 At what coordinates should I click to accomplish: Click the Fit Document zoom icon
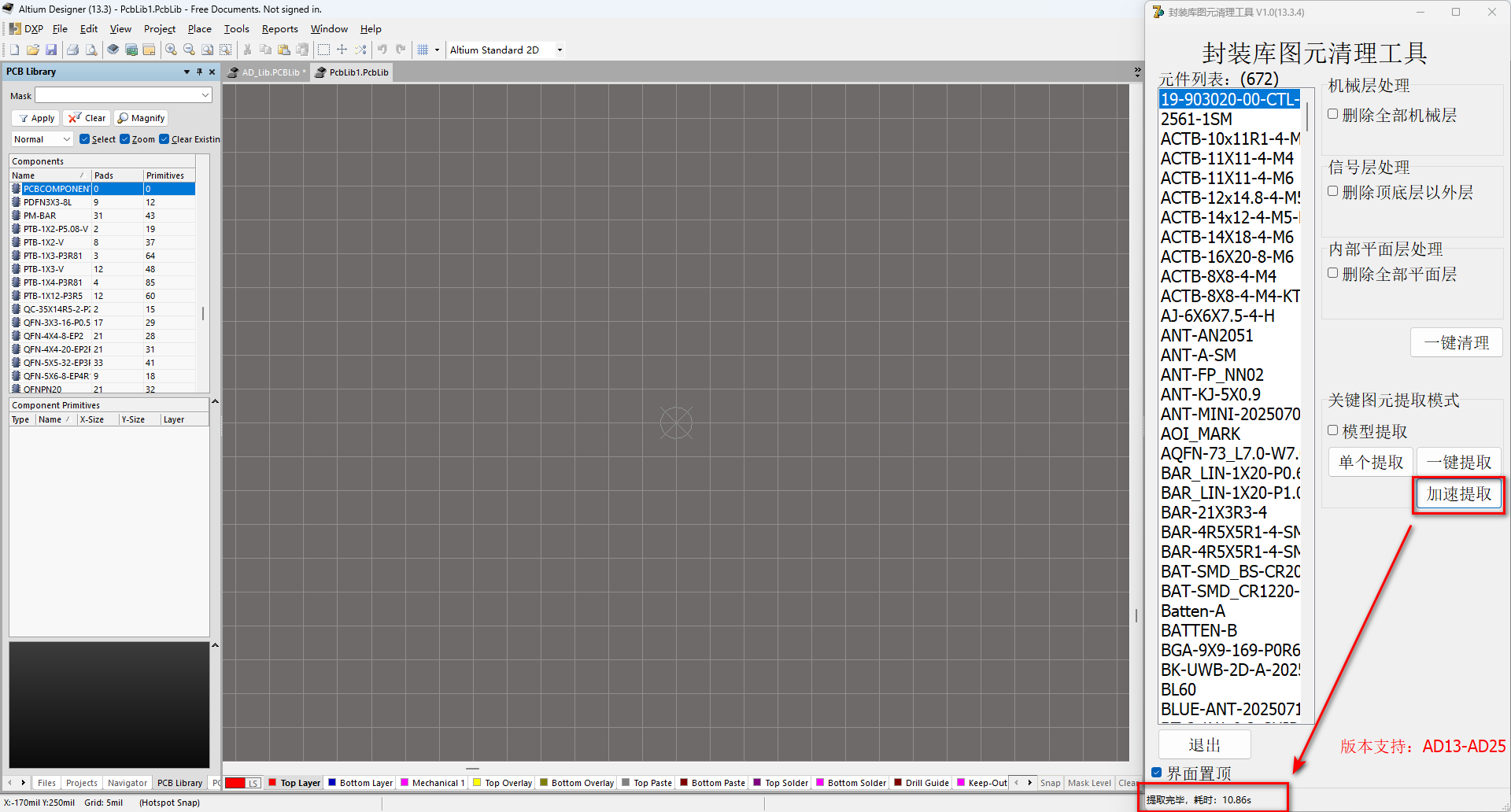(207, 50)
